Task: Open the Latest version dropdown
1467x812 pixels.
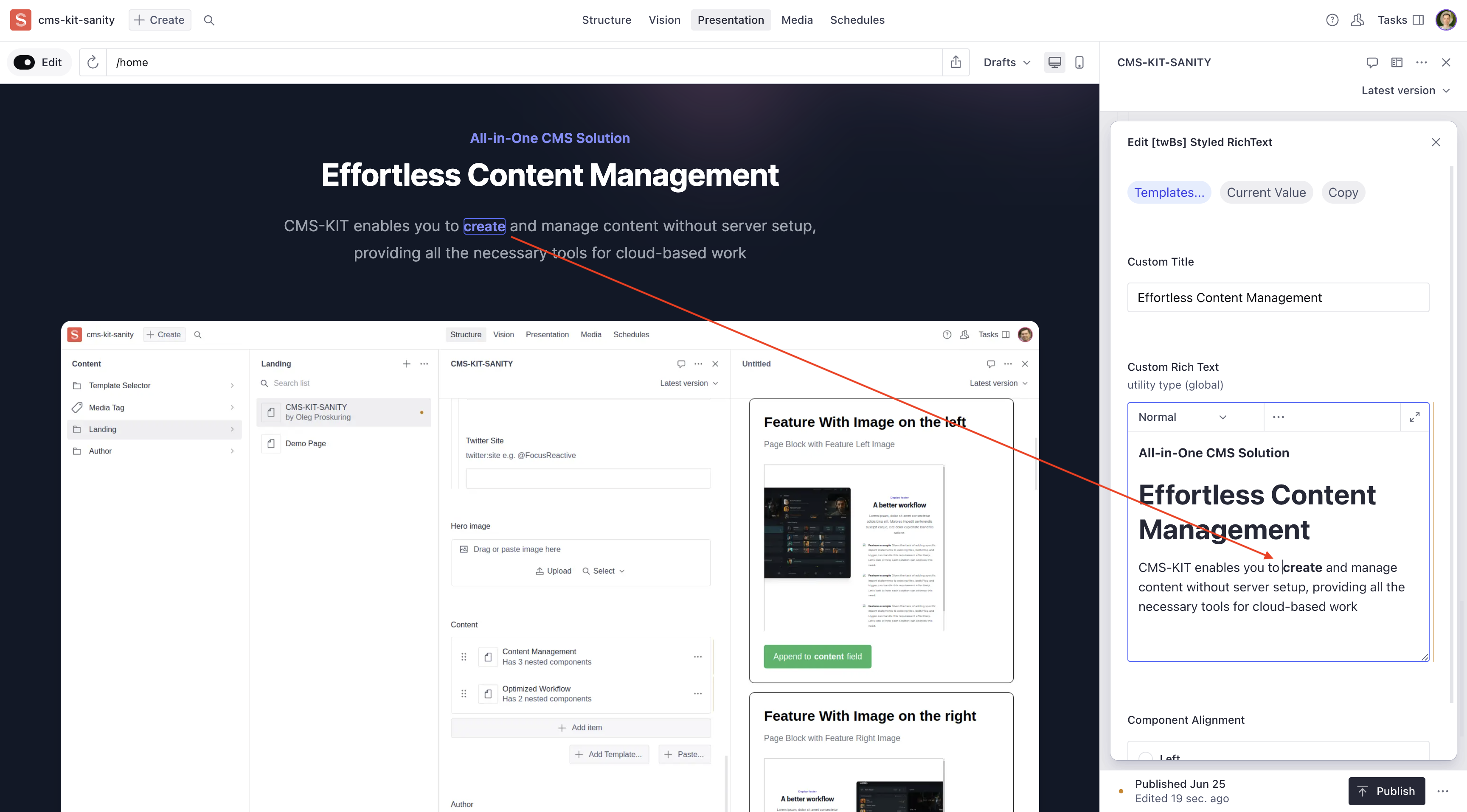Action: point(1405,90)
